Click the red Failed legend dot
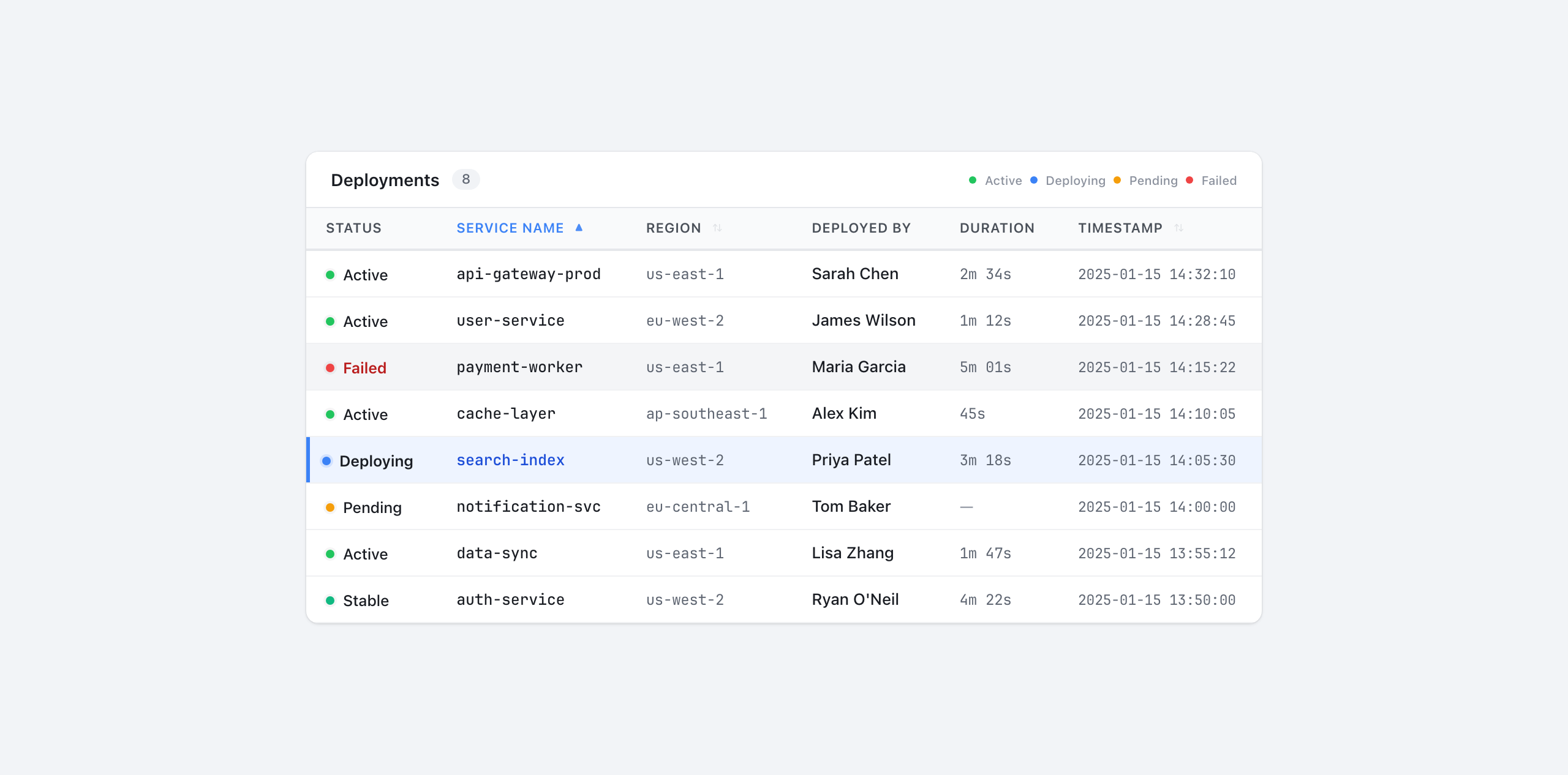Viewport: 1568px width, 775px height. point(1189,180)
